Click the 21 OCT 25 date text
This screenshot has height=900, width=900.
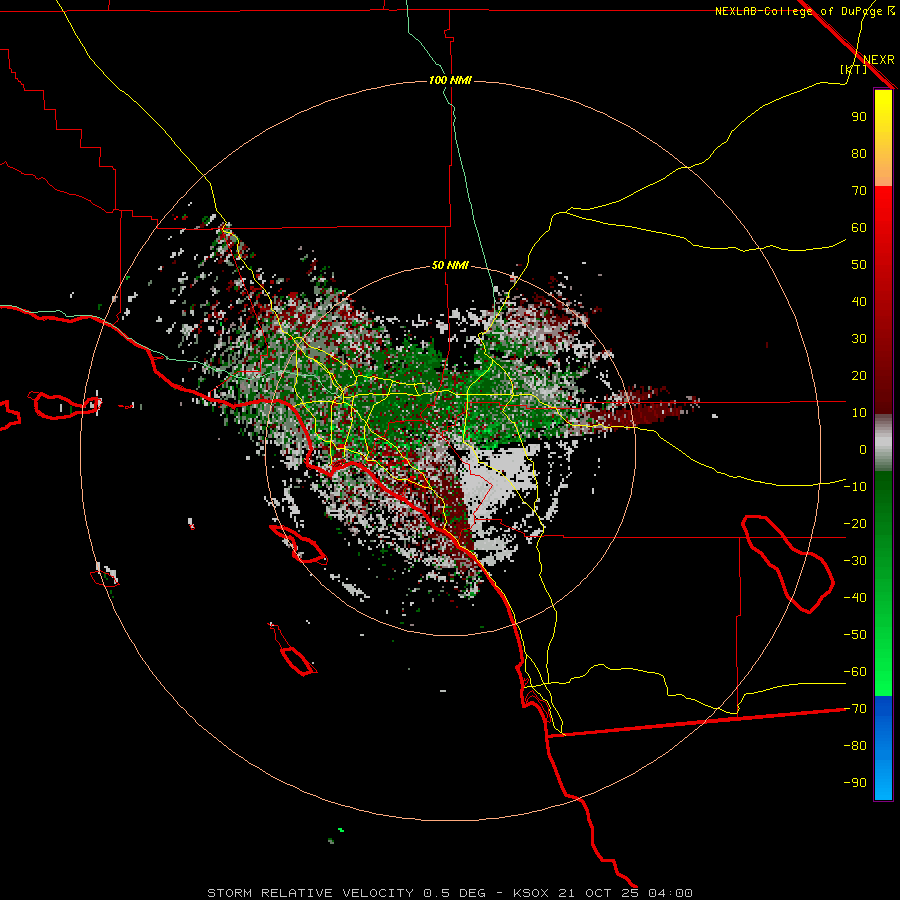[598, 893]
